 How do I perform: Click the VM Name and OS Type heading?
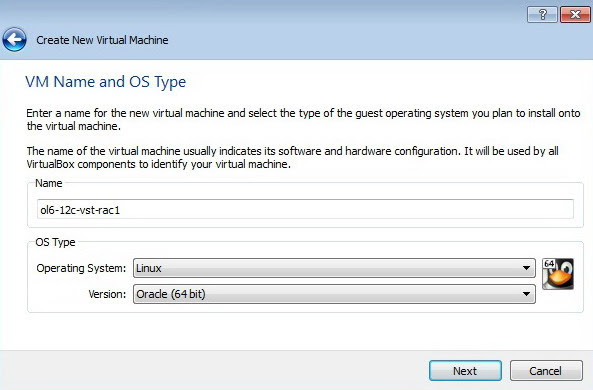pos(106,82)
